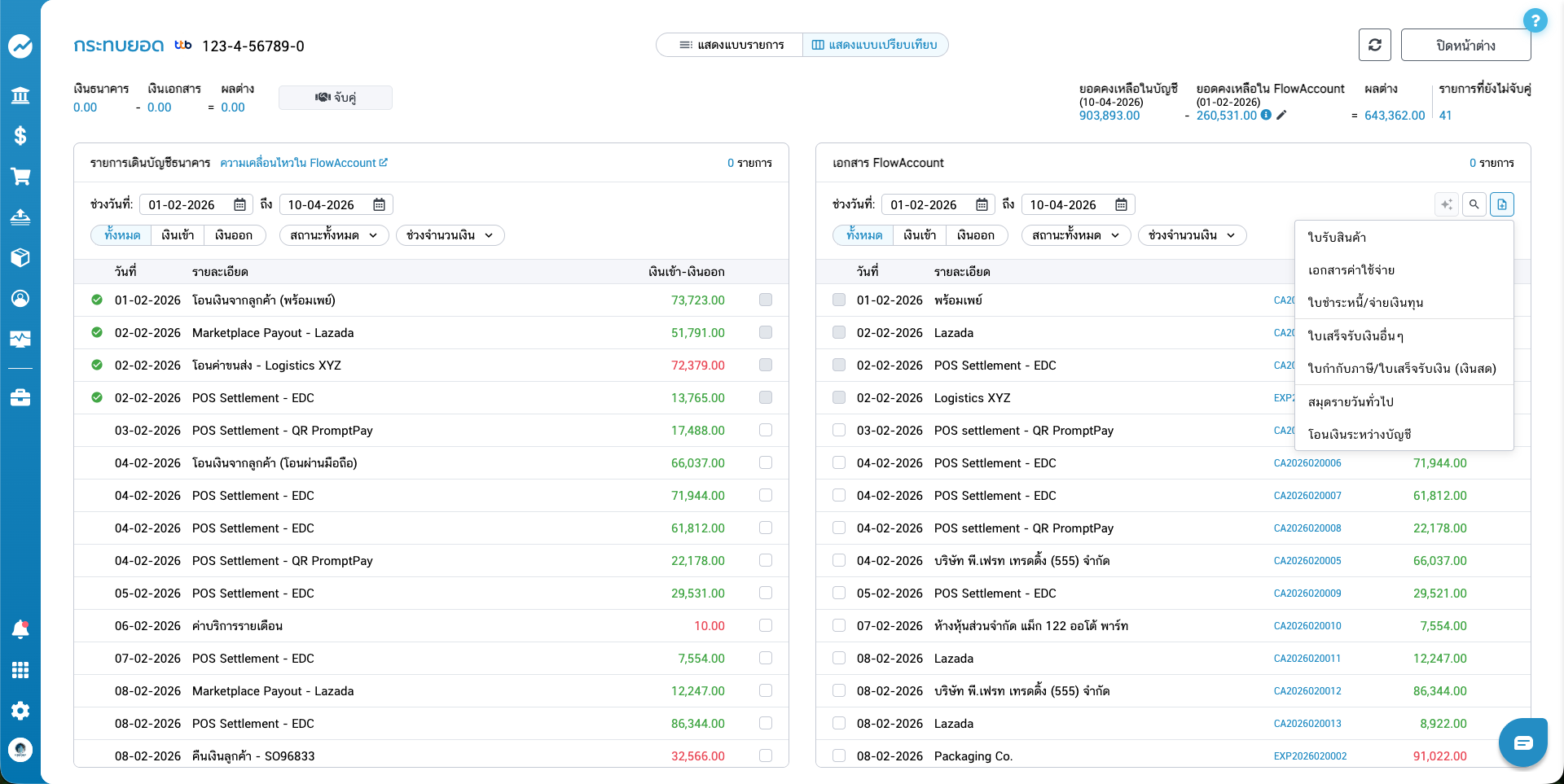Click the notification bell icon

pyautogui.click(x=20, y=629)
